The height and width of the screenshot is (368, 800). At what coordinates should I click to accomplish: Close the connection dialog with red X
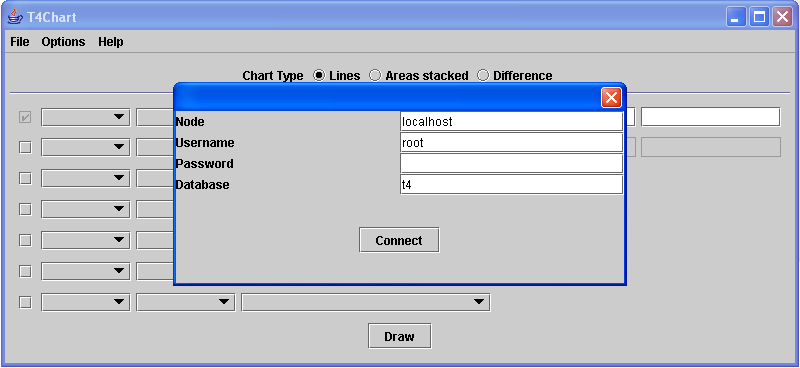[611, 97]
